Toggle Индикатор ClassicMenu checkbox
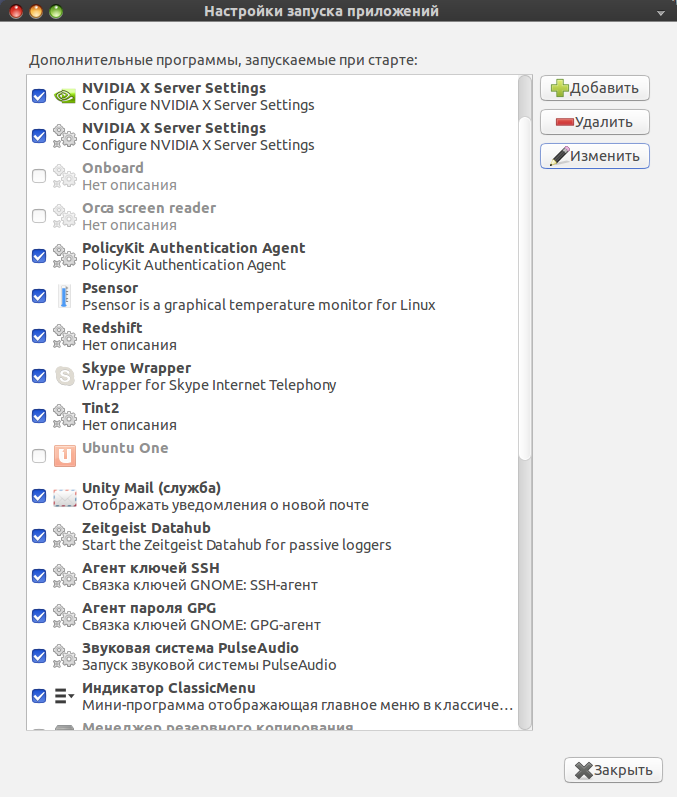 click(x=39, y=696)
